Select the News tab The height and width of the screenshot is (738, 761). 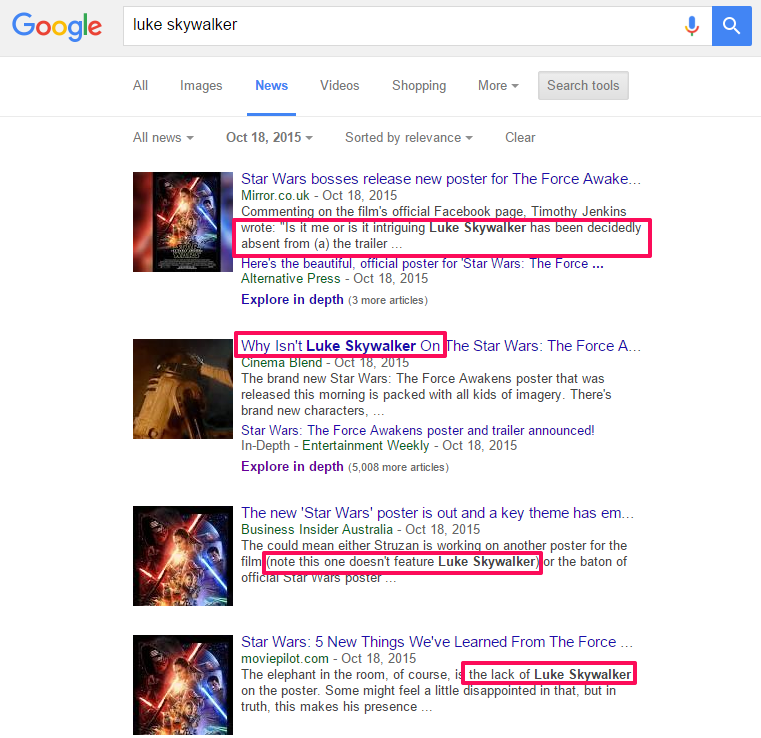coord(271,85)
